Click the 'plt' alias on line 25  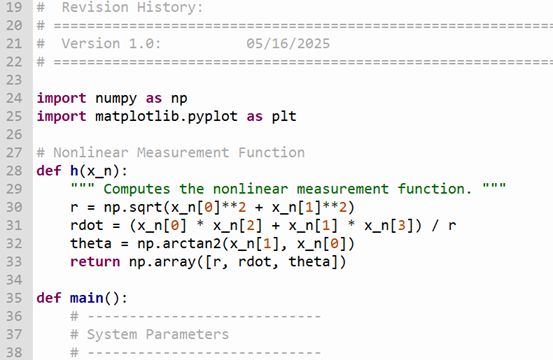click(x=284, y=117)
